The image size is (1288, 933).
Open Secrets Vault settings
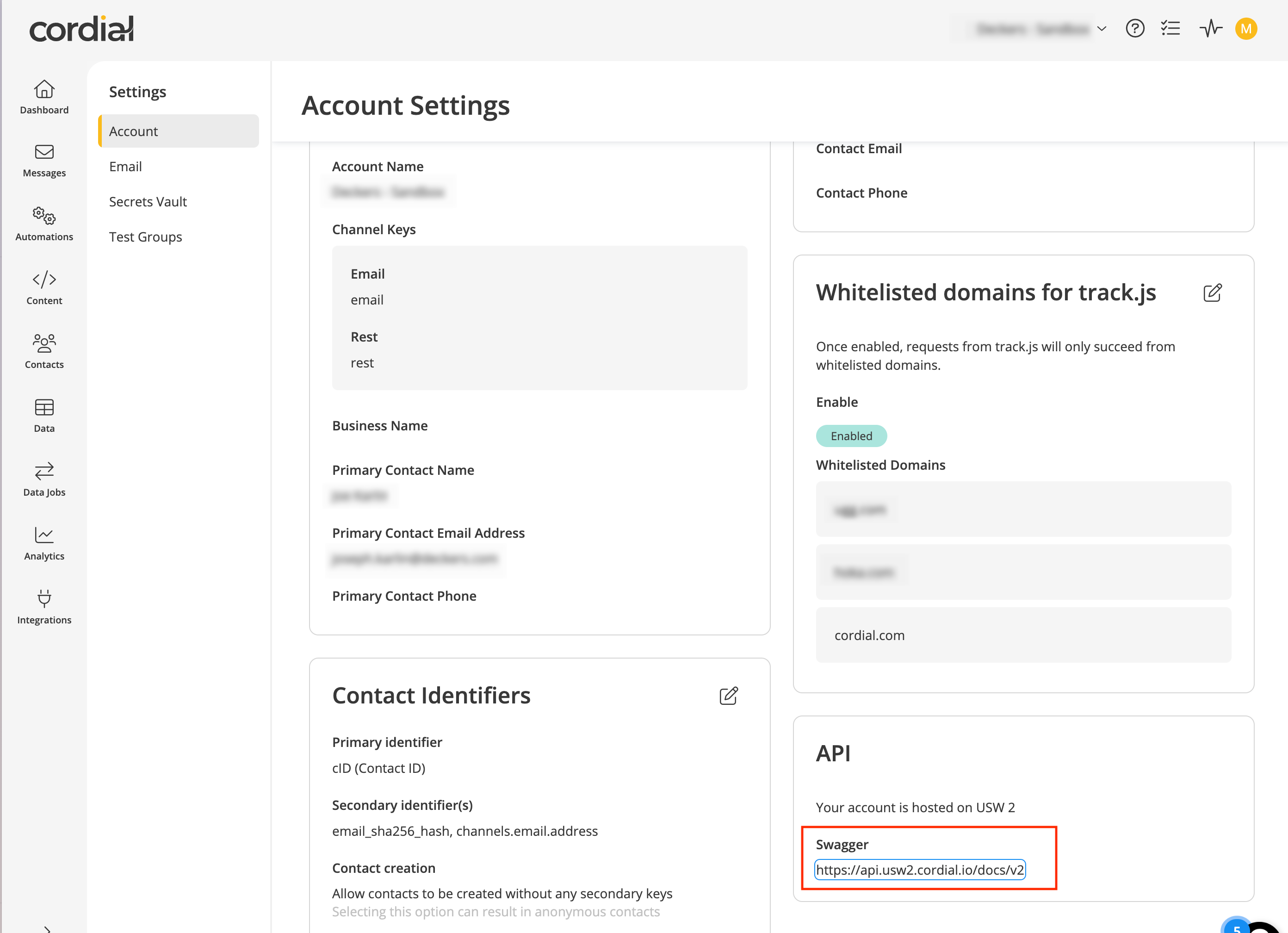pyautogui.click(x=148, y=202)
